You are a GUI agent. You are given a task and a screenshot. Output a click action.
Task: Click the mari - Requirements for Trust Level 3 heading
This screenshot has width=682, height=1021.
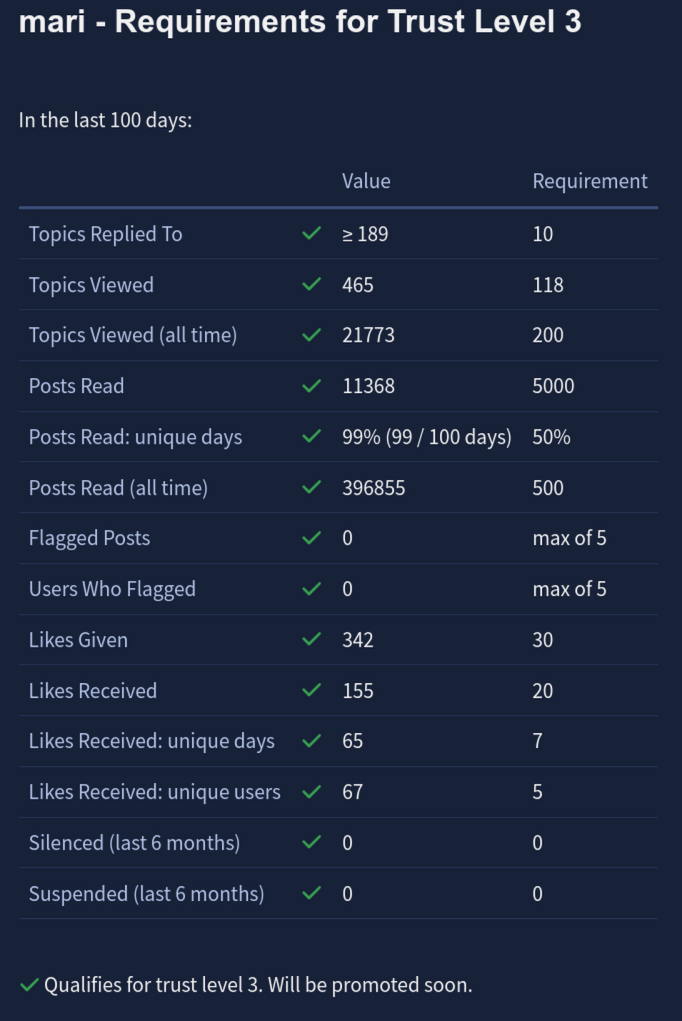300,21
